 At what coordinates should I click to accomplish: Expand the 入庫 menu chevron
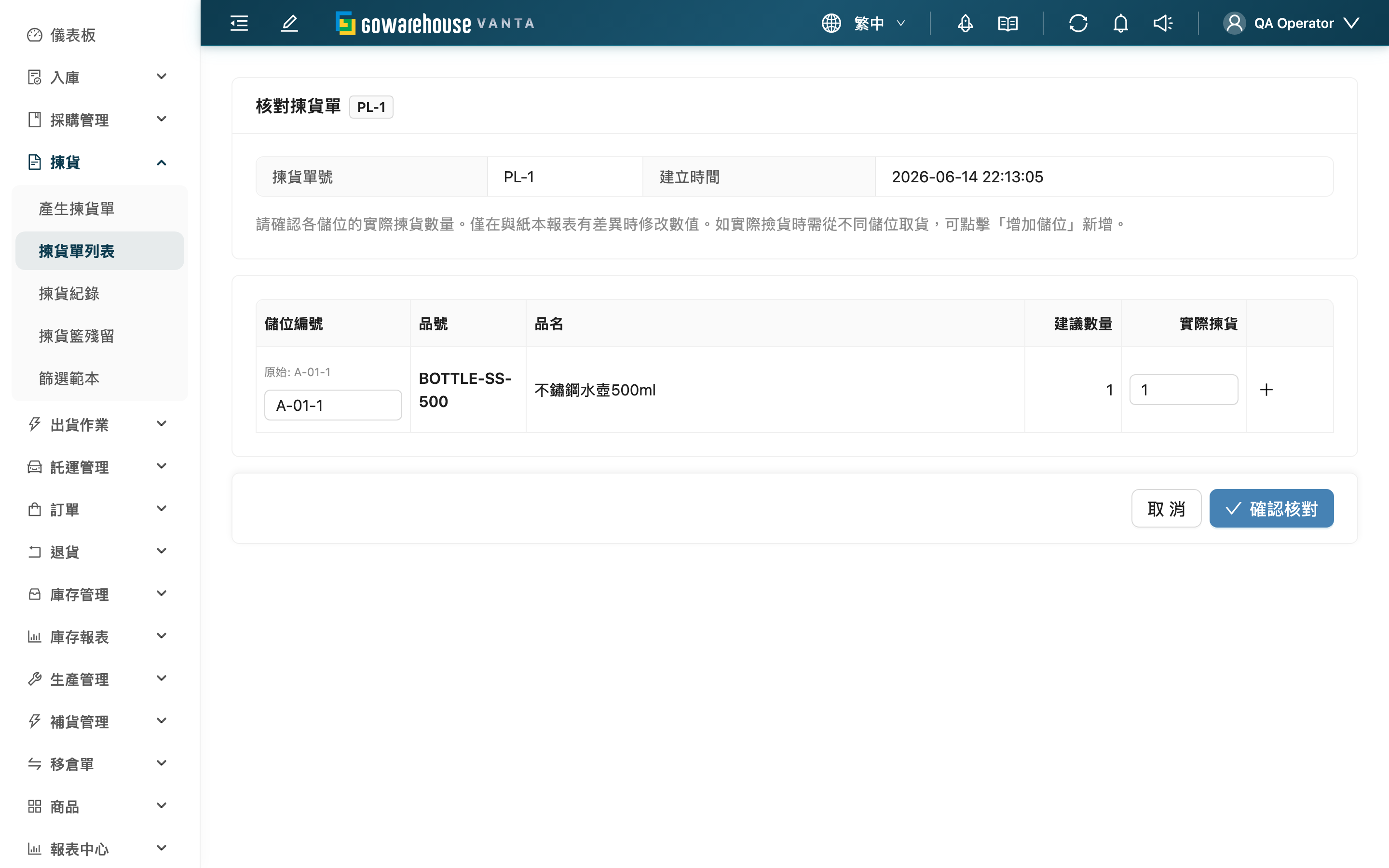[x=161, y=76]
